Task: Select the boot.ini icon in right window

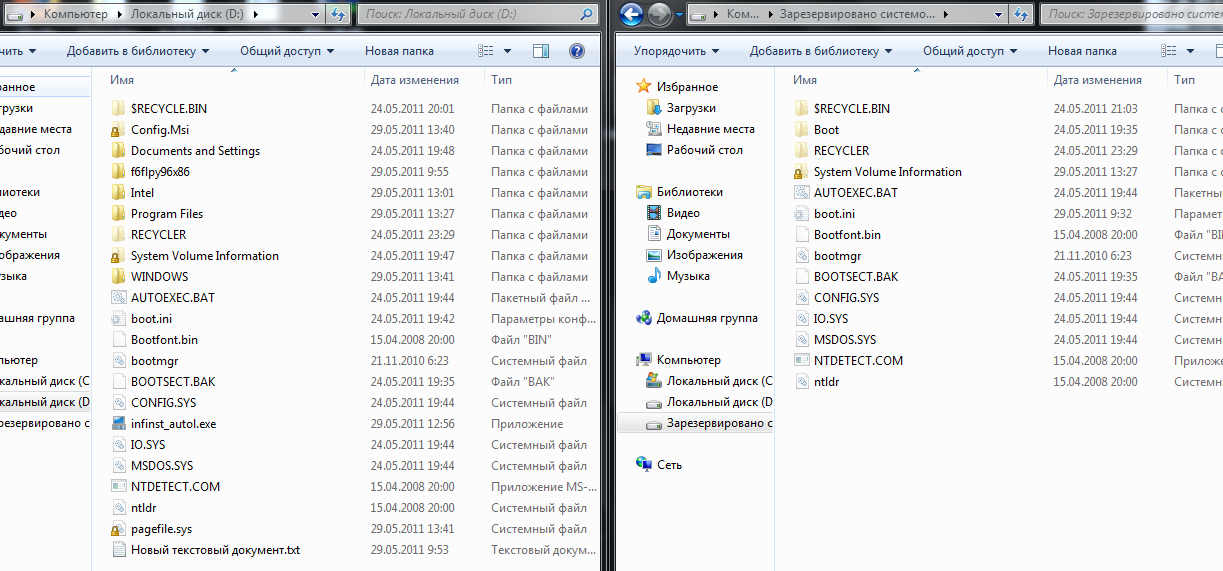Action: tap(801, 213)
